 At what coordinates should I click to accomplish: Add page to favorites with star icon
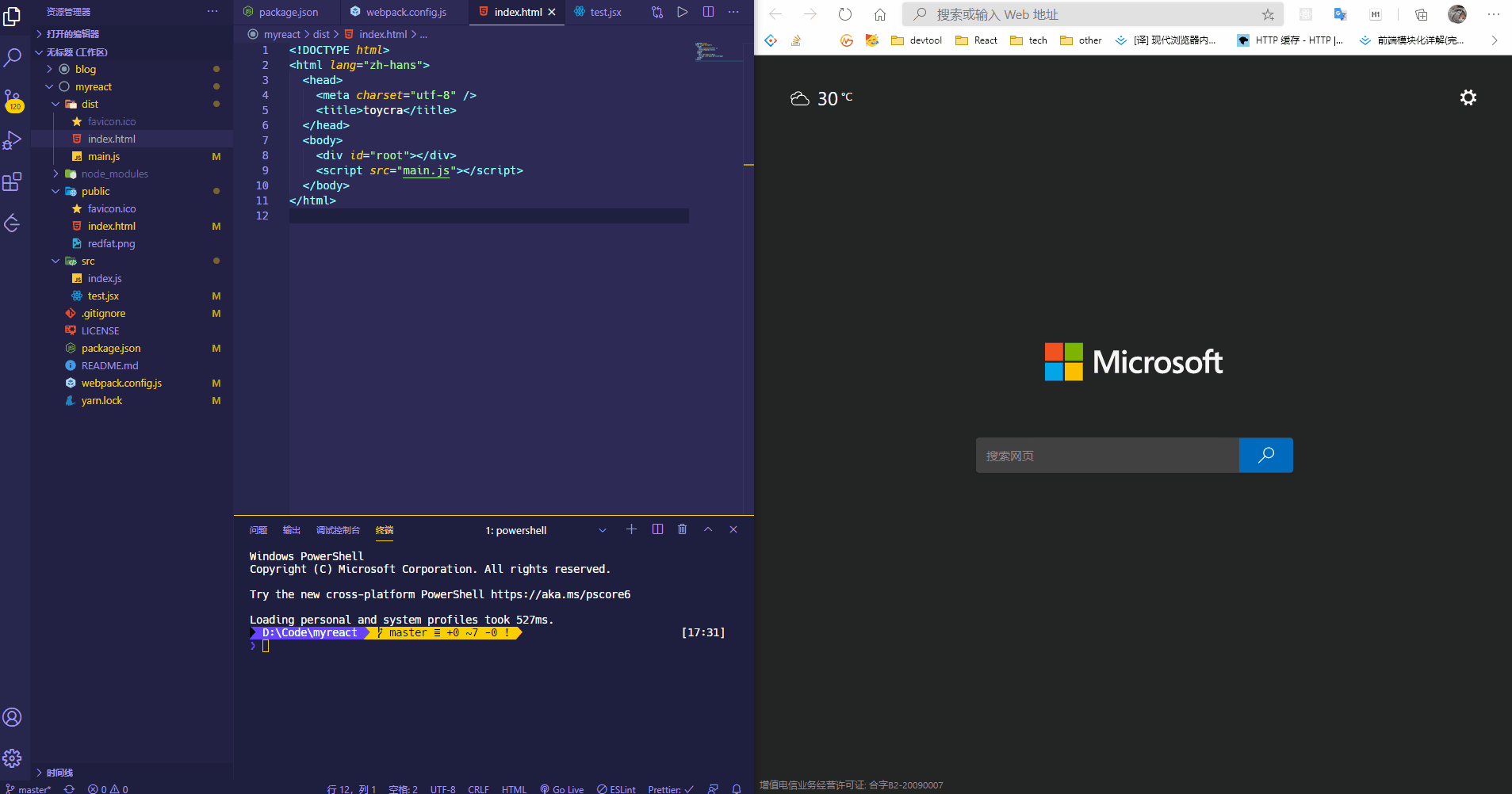point(1268,14)
